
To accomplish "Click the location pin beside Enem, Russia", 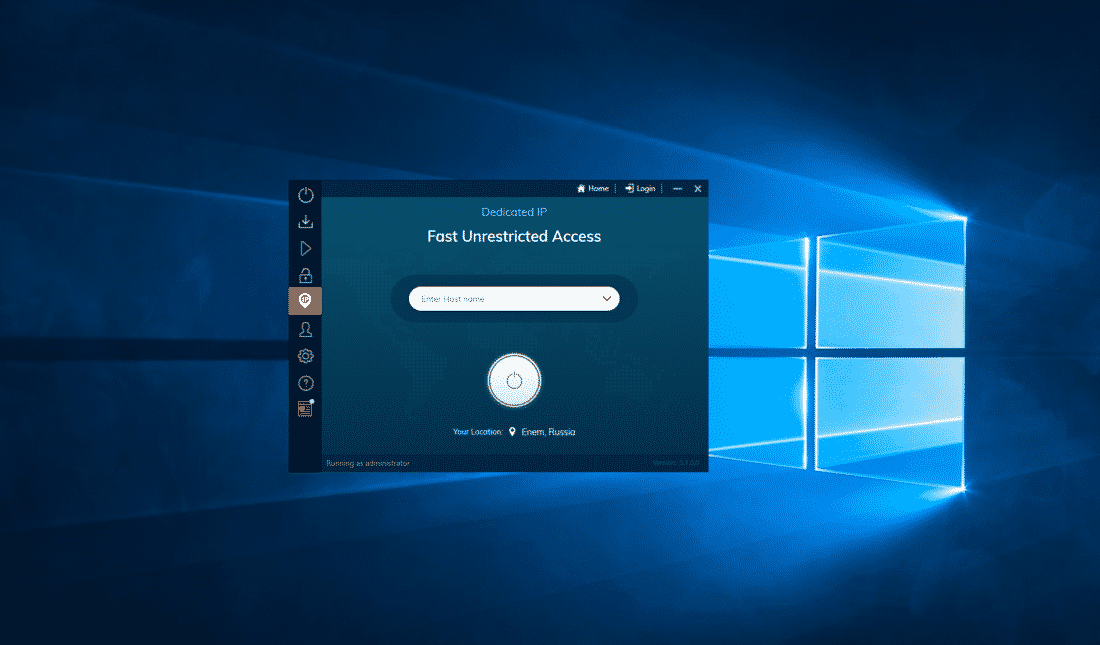I will click(512, 432).
